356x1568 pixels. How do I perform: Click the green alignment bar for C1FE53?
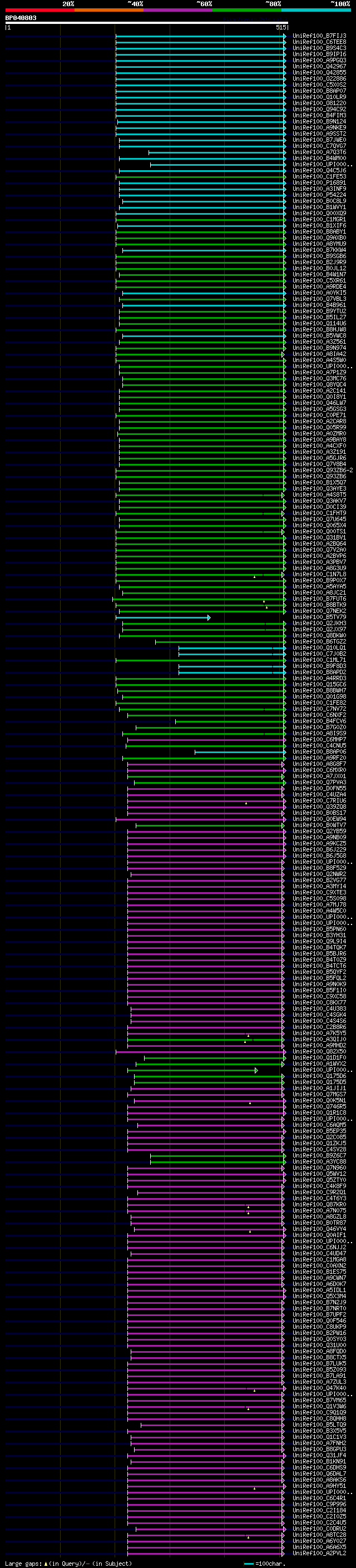click(x=201, y=176)
